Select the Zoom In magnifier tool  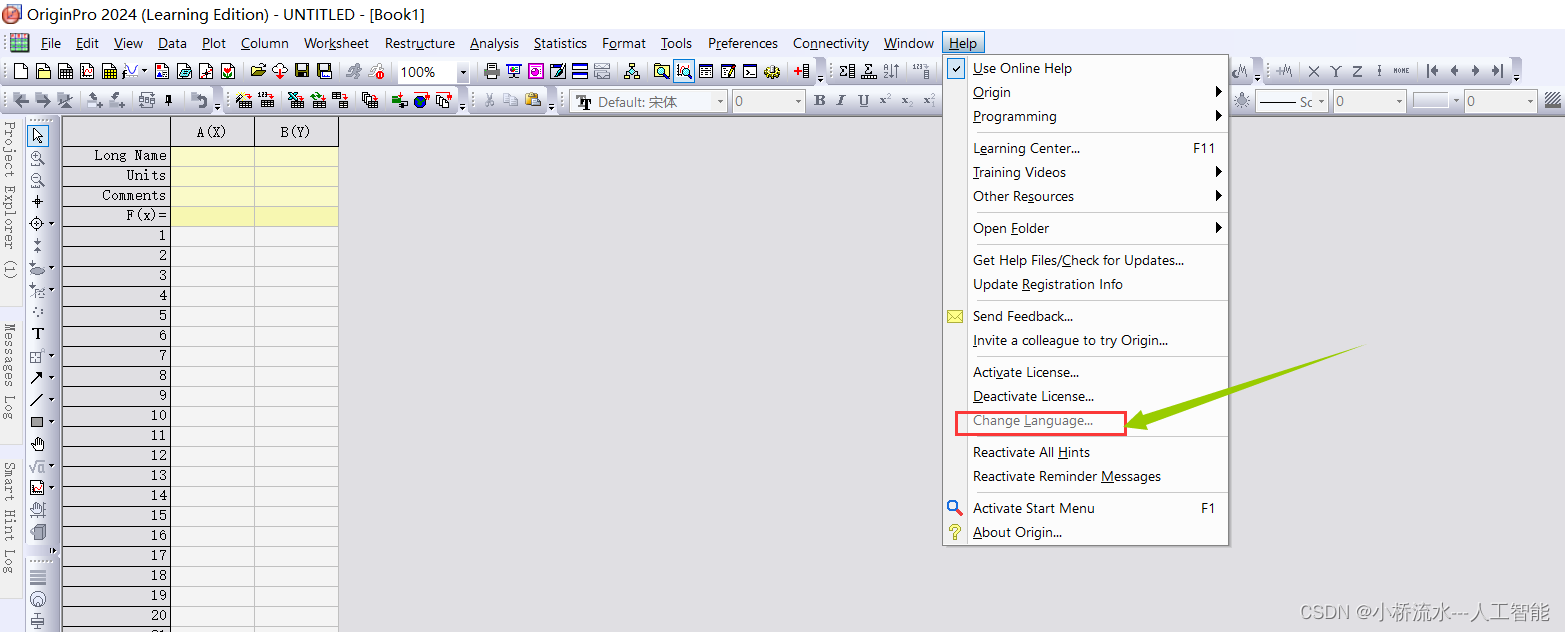click(38, 158)
